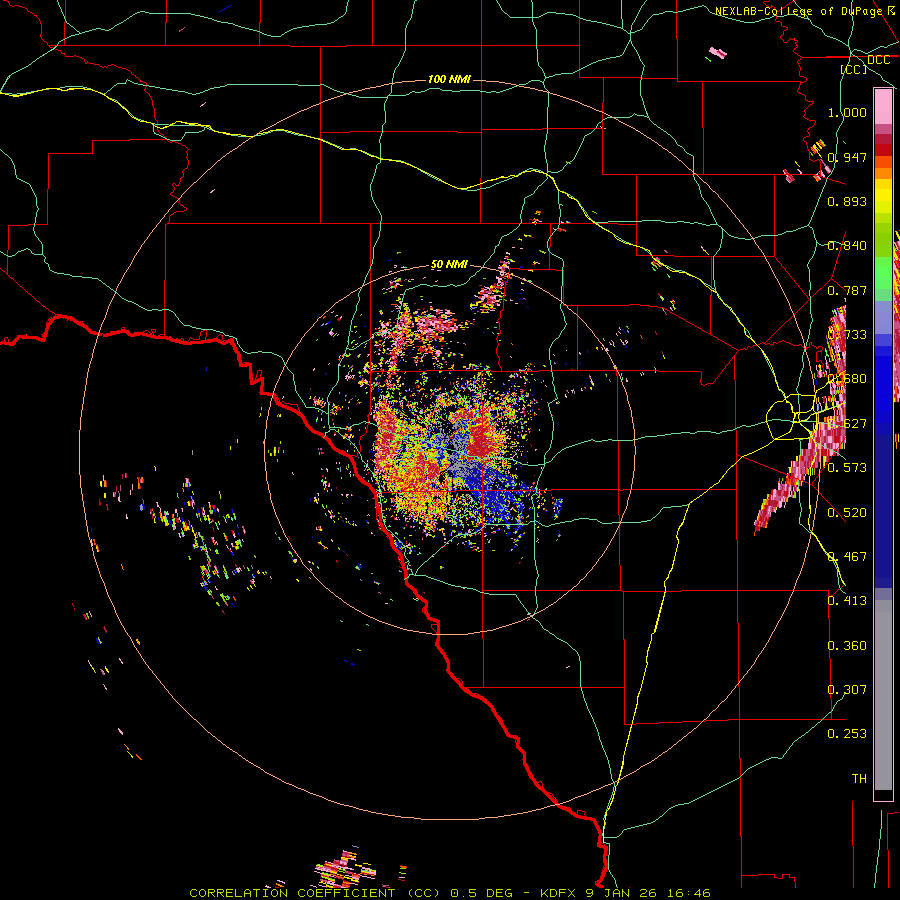
Task: Click the CORRELATION COEFFICIENT (CC) caption text
Action: pos(315,893)
